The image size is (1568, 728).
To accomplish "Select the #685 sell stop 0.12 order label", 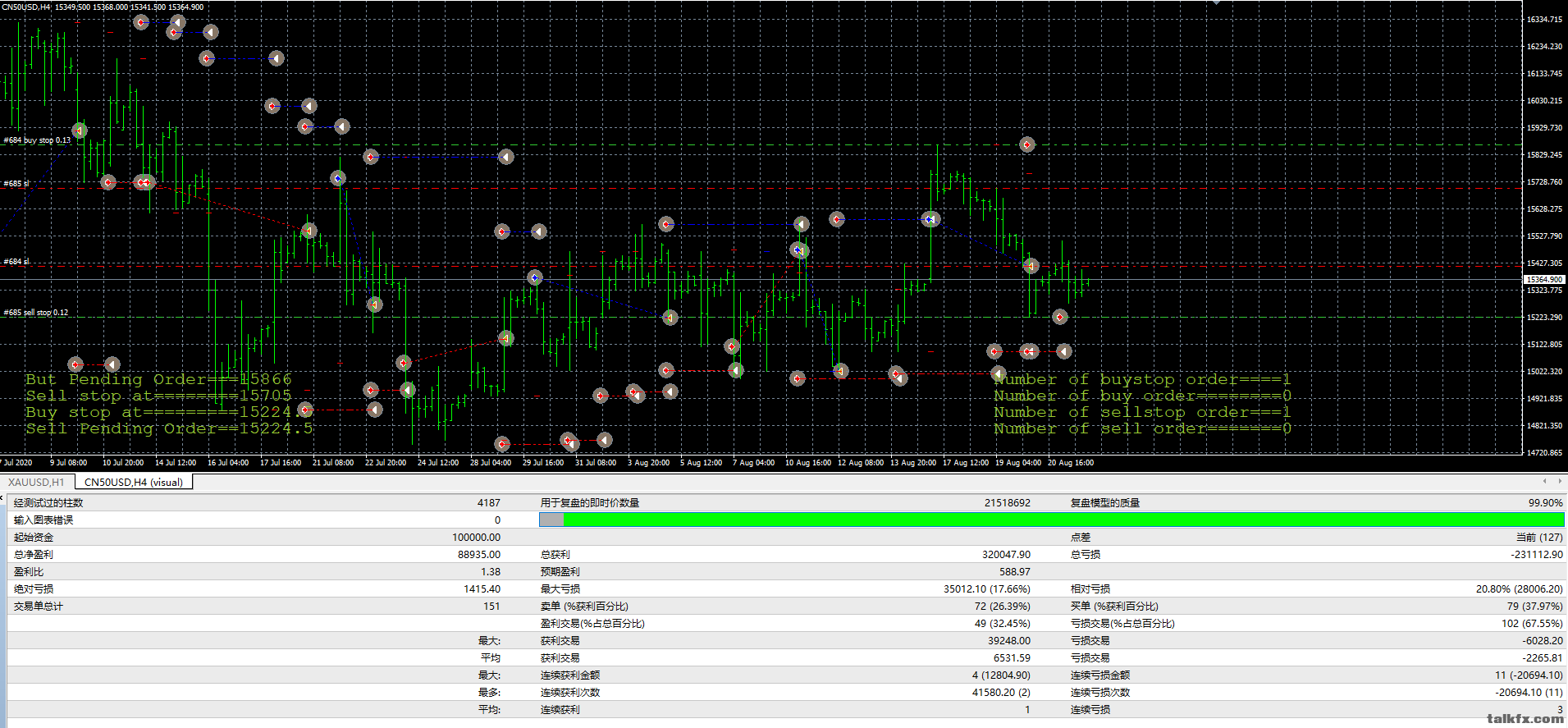I will click(x=36, y=313).
